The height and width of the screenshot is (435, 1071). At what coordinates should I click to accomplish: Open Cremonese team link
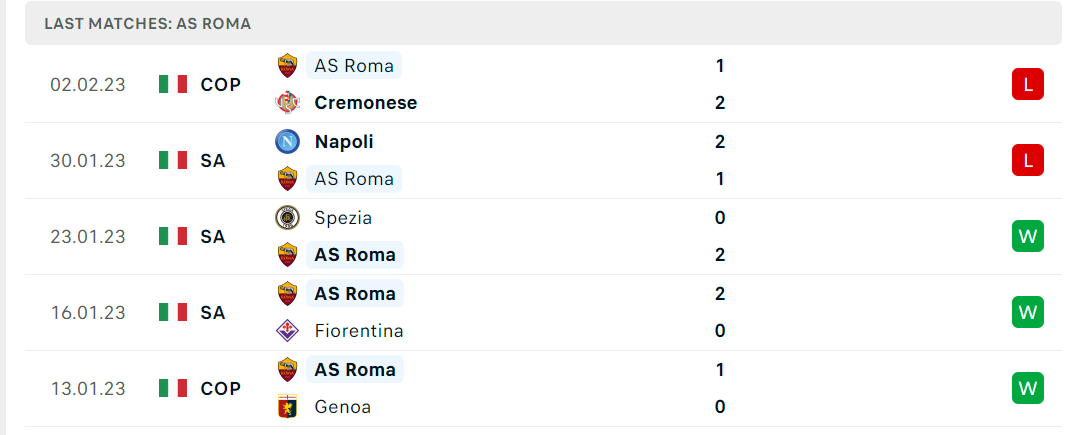(x=365, y=102)
